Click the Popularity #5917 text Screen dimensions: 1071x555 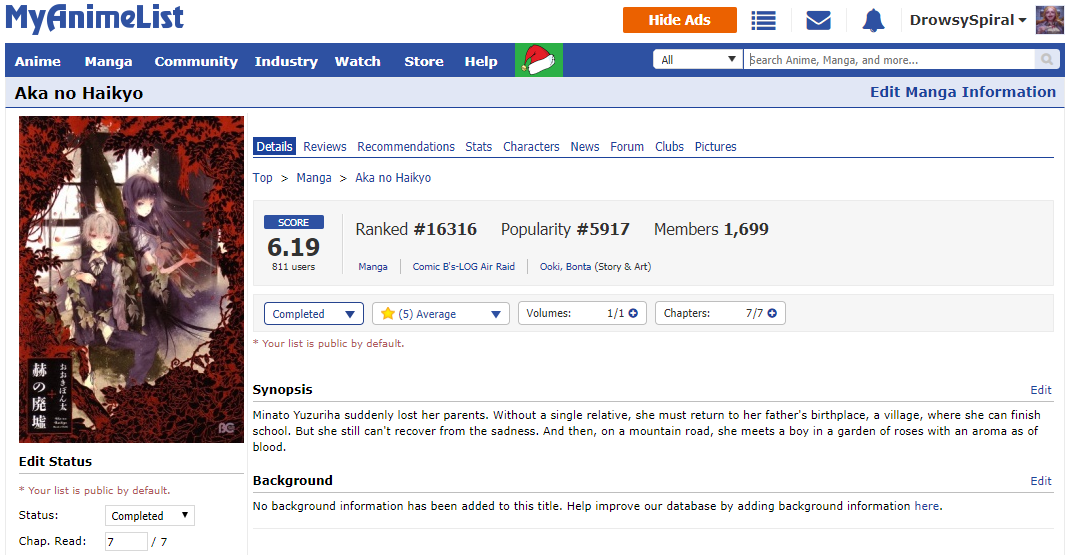(x=565, y=229)
